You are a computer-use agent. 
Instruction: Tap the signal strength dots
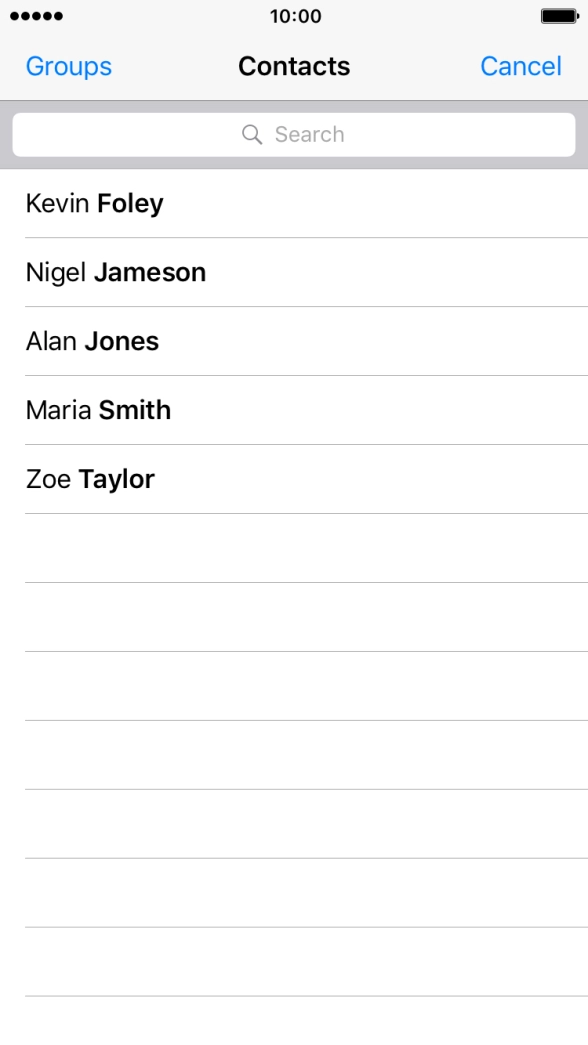coord(37,16)
